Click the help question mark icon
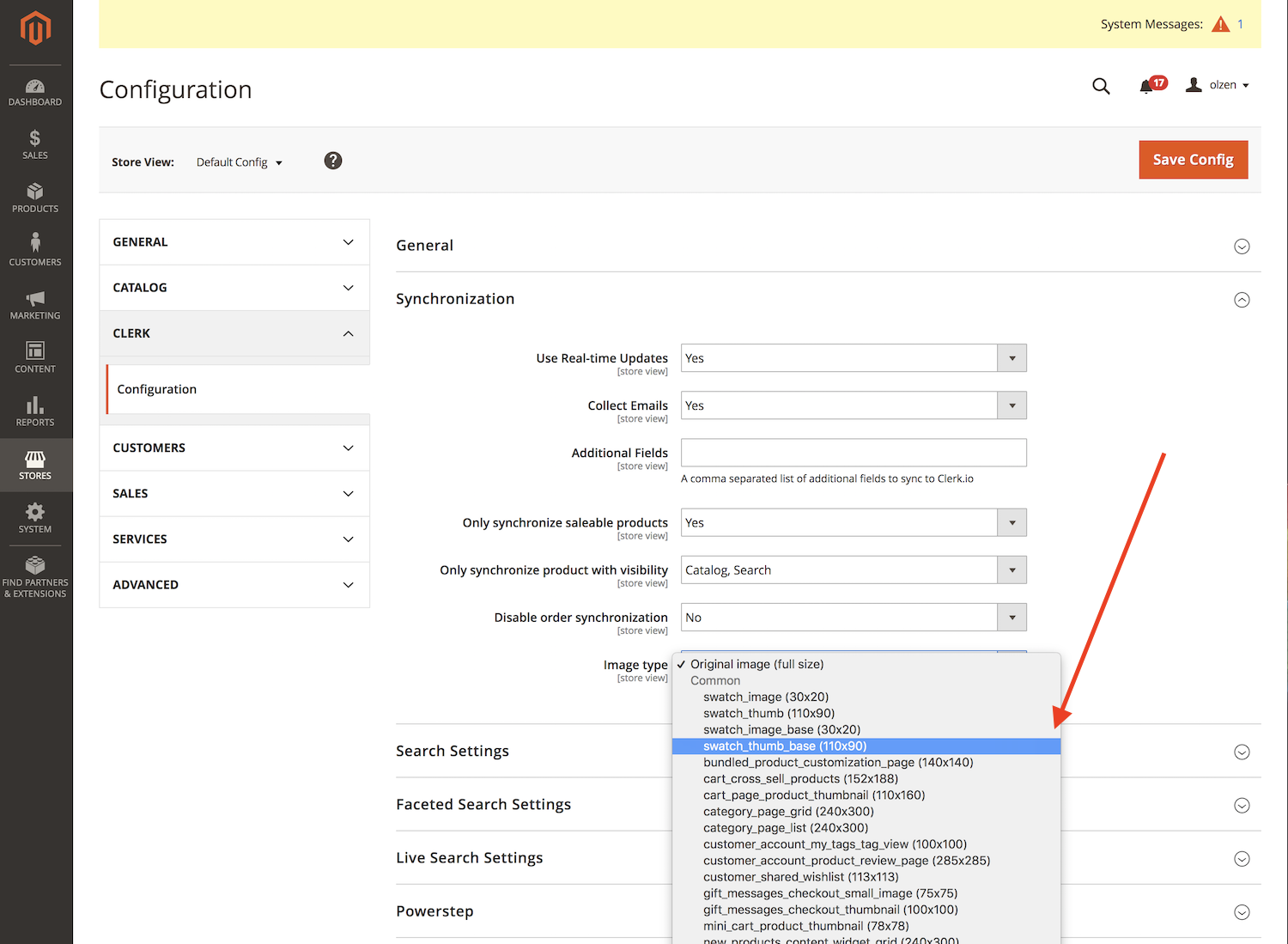Viewport: 1288px width, 944px height. (333, 161)
